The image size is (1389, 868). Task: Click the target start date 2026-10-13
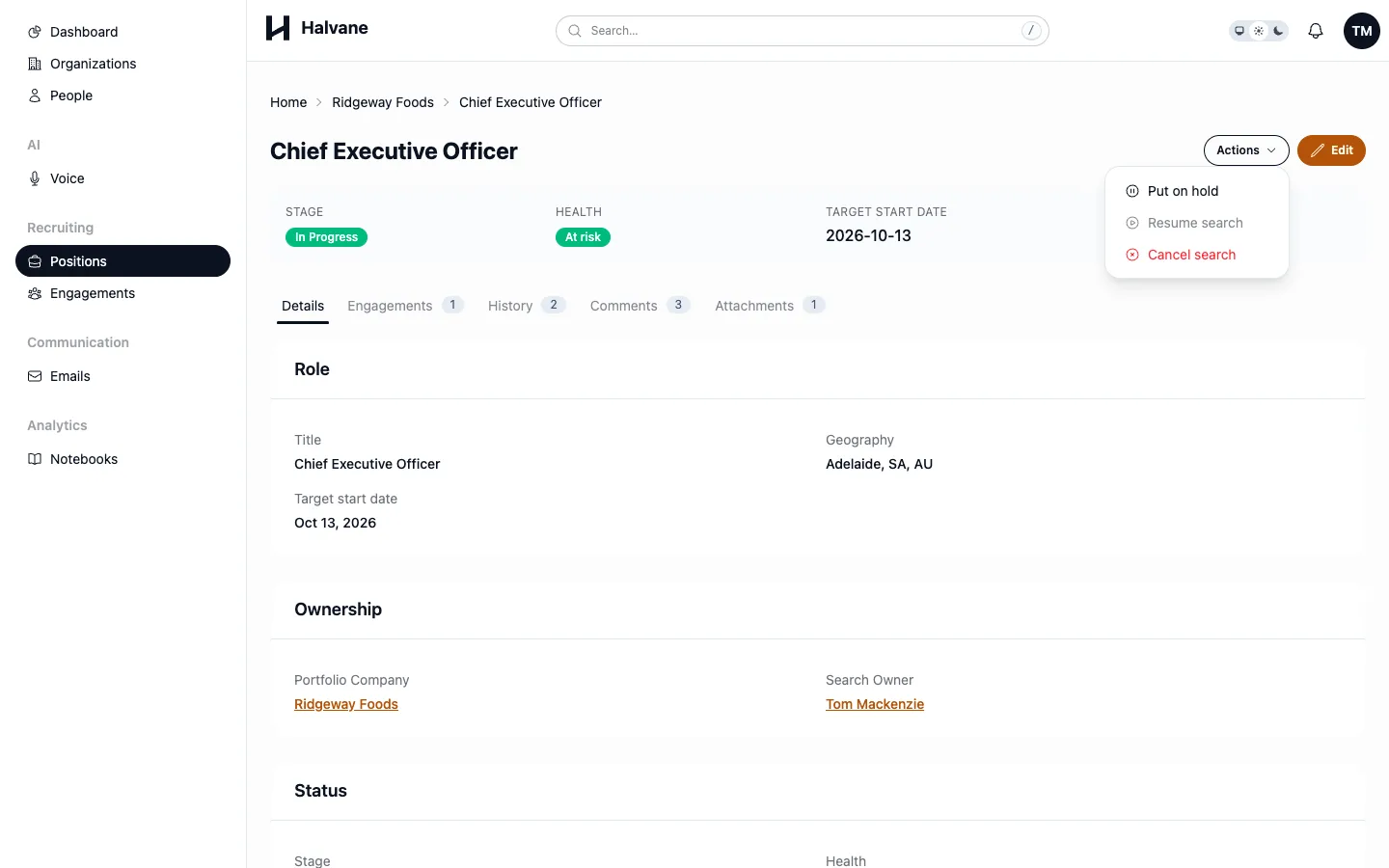coord(868,235)
